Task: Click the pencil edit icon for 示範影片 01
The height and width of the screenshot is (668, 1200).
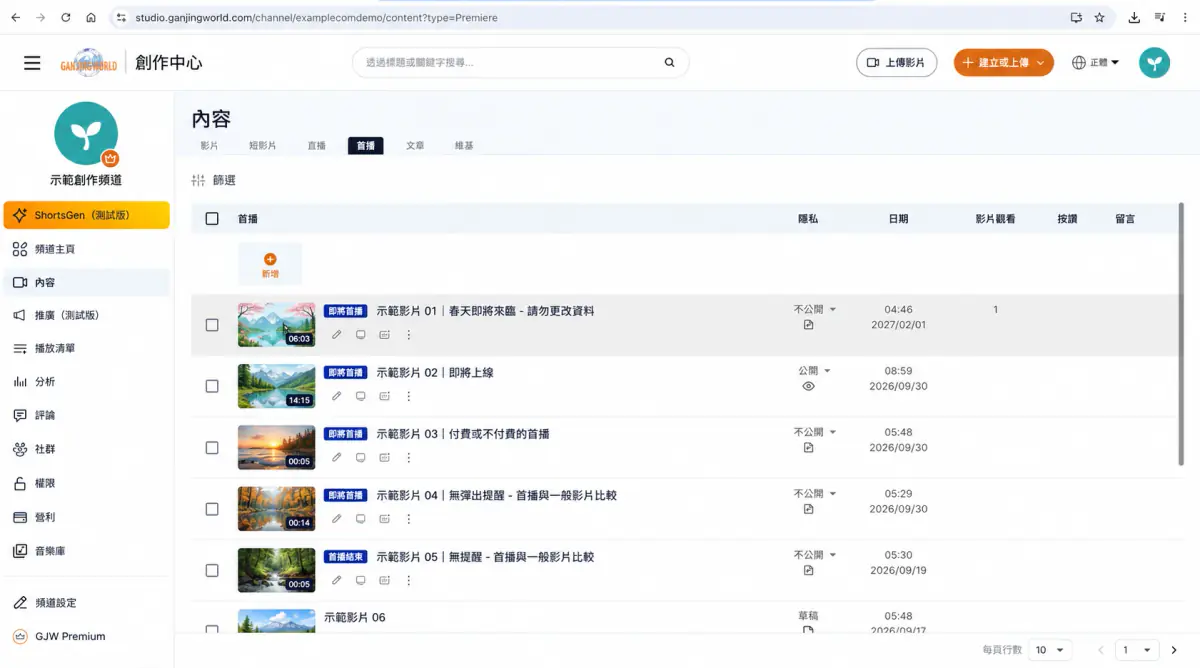Action: [337, 335]
